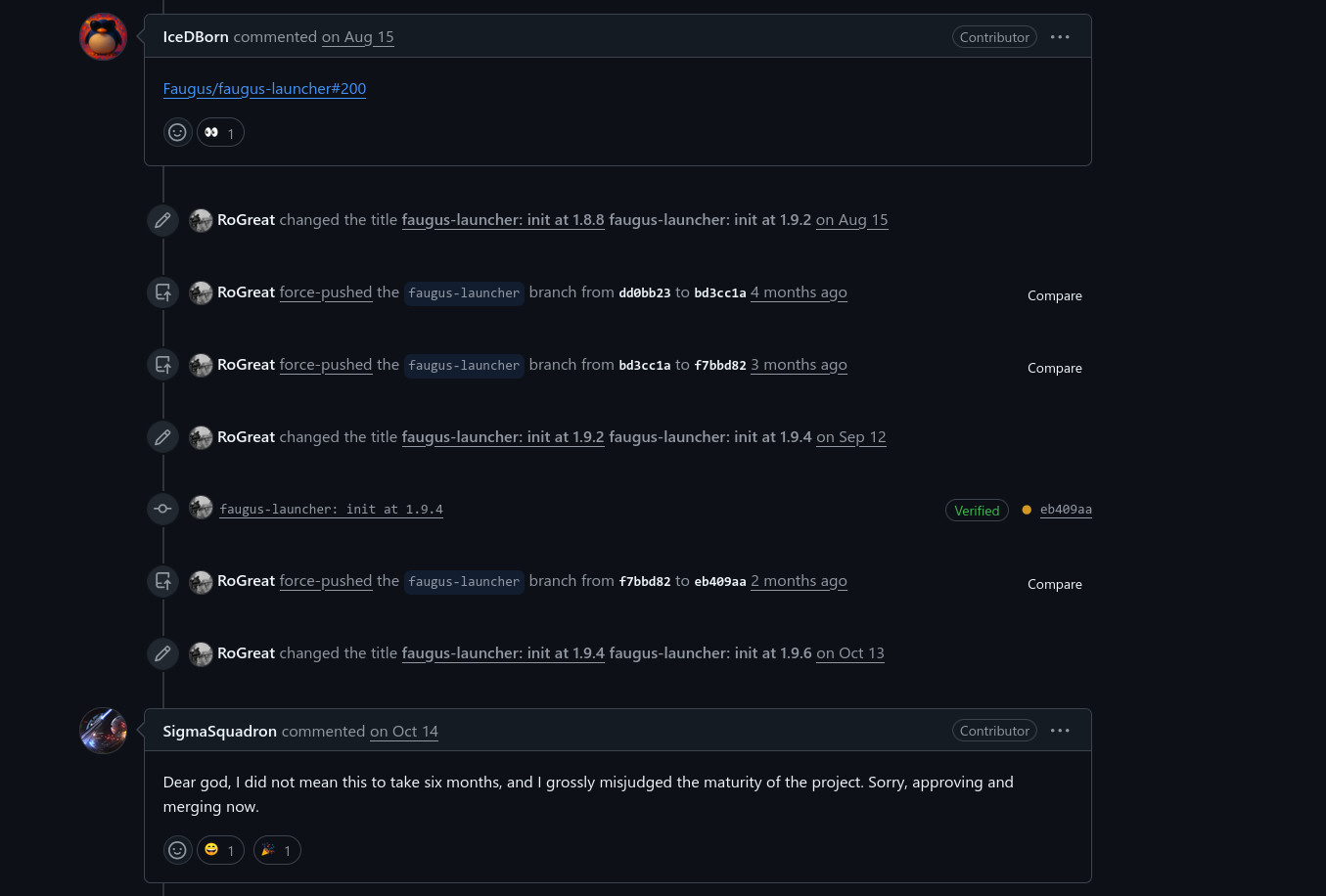Screen dimensions: 1326x896
Task: Open the '3 months ago' timestamp
Action: click(799, 365)
